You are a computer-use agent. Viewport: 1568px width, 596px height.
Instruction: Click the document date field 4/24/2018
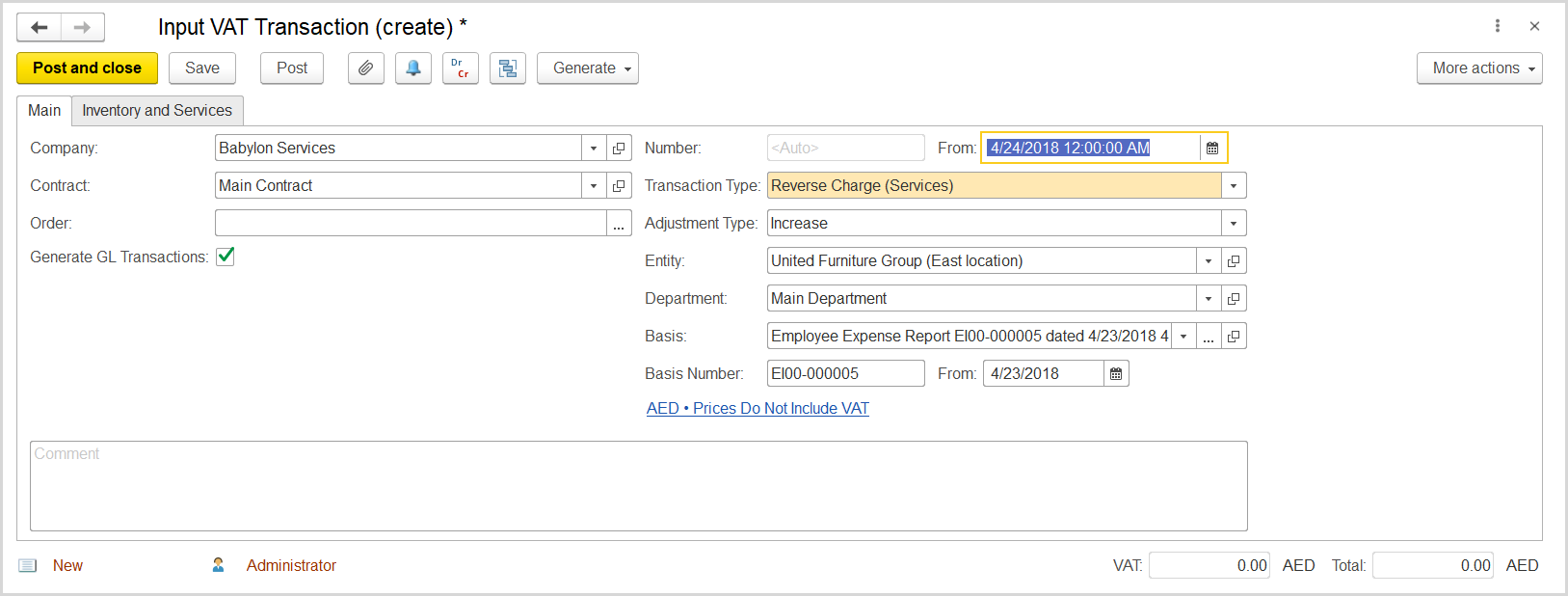click(x=1092, y=148)
